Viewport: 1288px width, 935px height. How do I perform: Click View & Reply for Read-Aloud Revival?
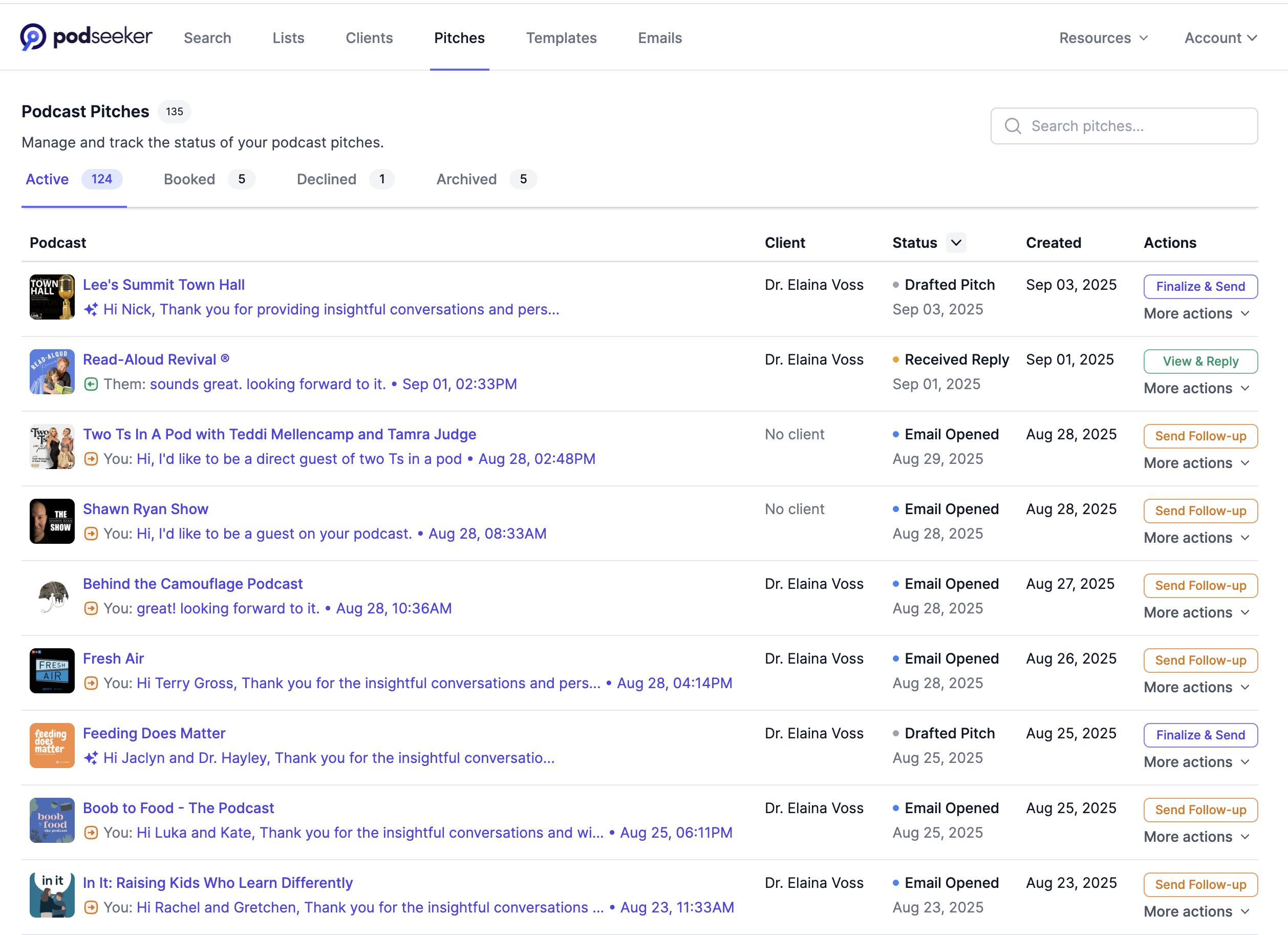[1200, 362]
